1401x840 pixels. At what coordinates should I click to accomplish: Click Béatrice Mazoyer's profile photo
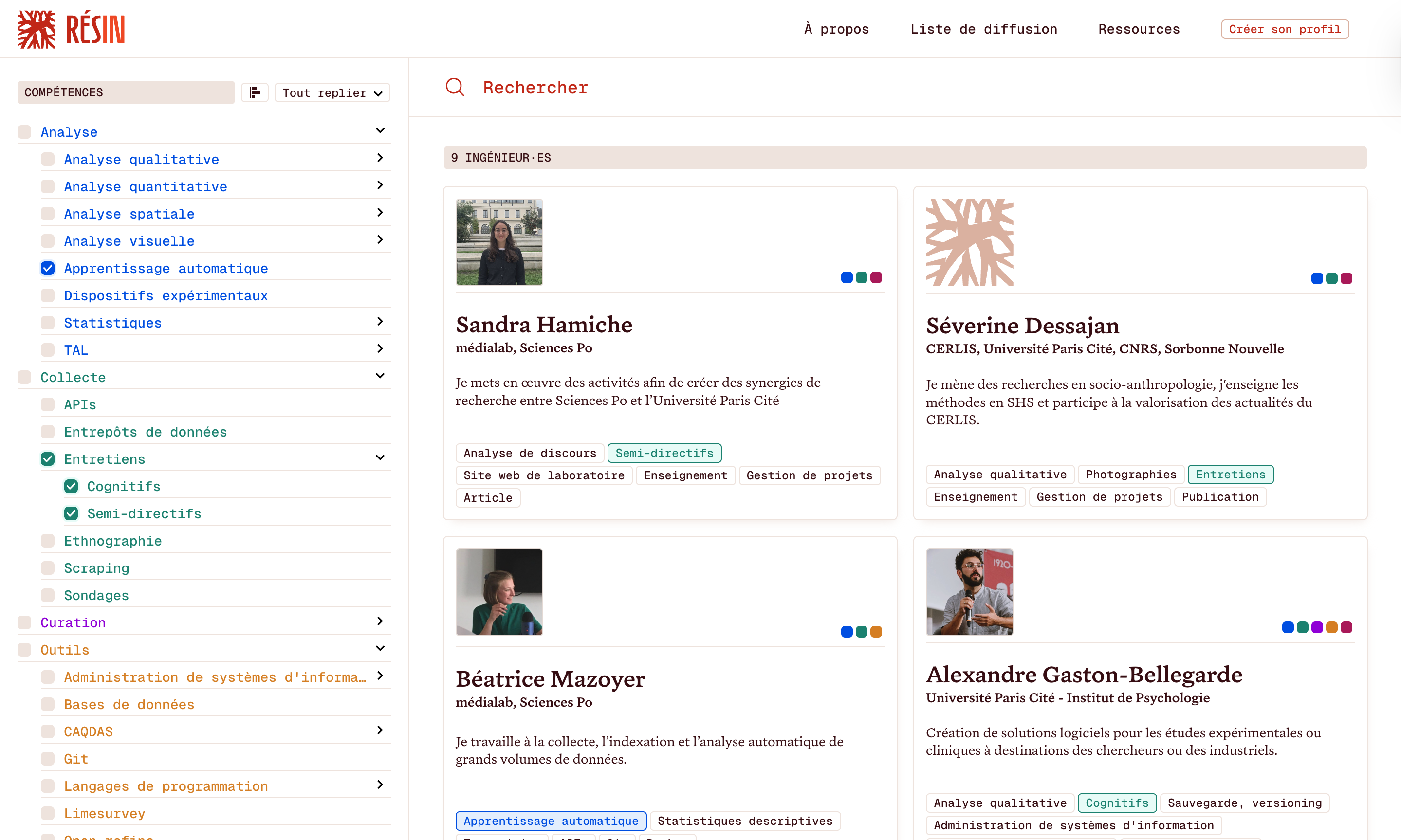[498, 592]
